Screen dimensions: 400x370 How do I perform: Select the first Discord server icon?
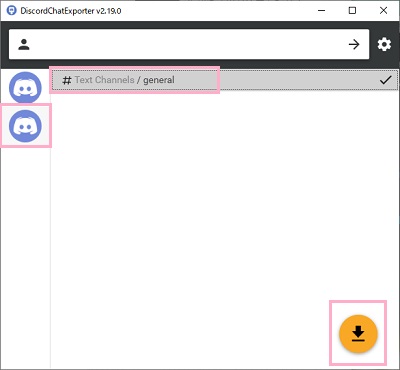tap(25, 88)
